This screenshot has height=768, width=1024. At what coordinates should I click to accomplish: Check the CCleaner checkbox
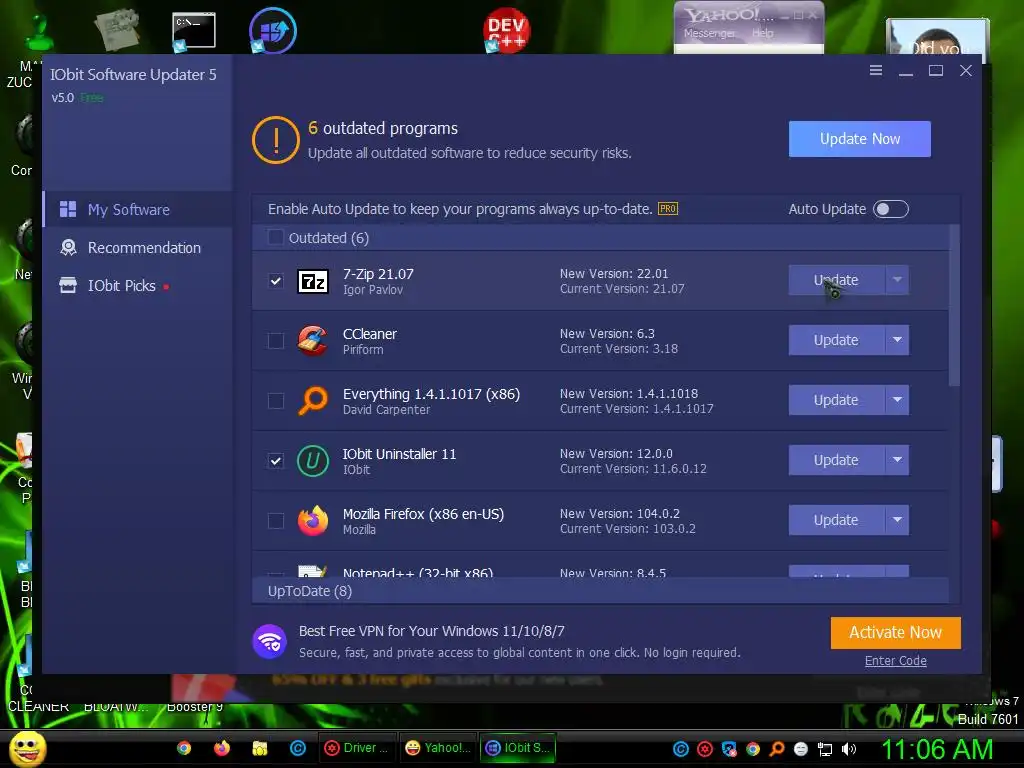point(276,341)
